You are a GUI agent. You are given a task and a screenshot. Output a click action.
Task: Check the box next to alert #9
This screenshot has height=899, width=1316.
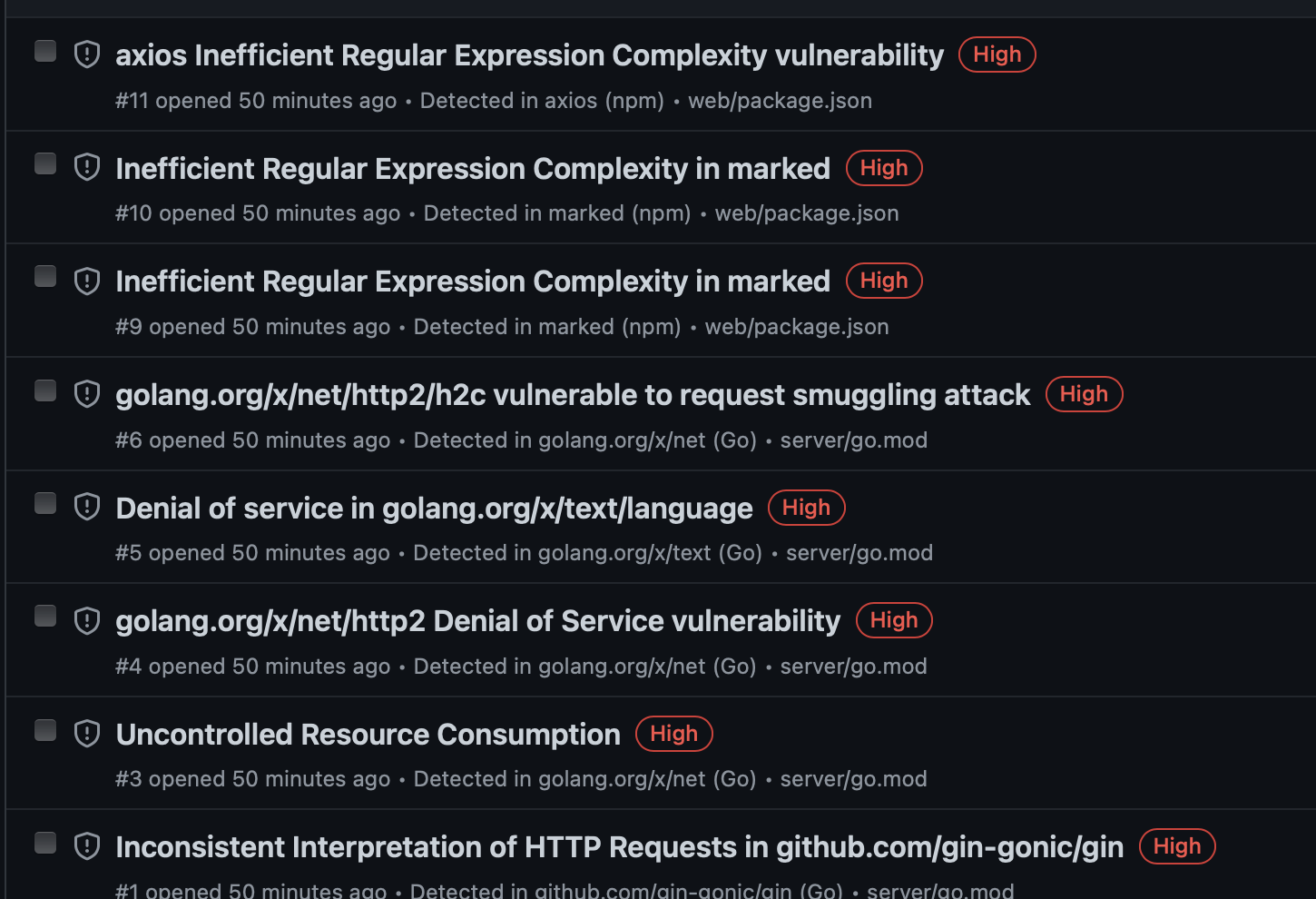coord(45,275)
